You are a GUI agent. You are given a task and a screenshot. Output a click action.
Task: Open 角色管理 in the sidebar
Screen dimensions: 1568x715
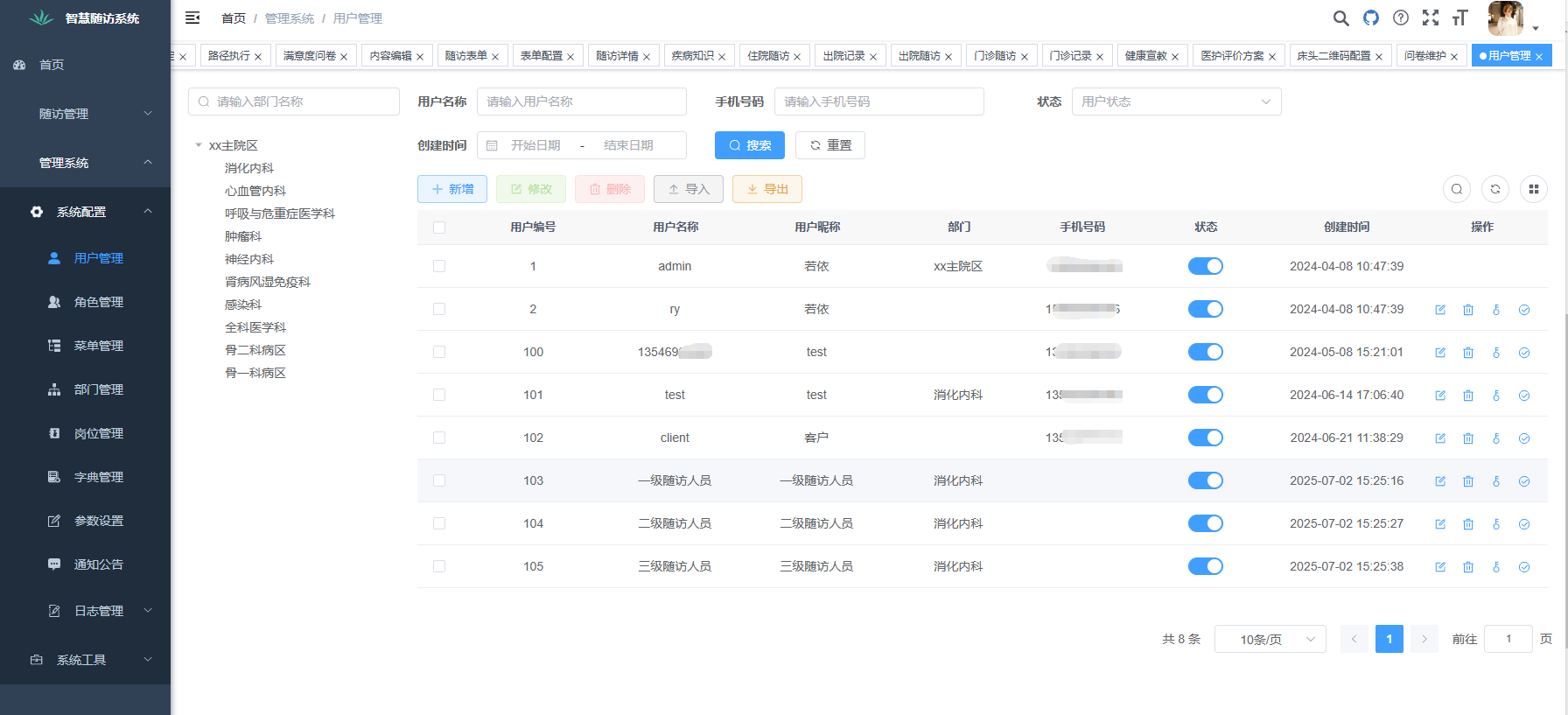point(86,302)
